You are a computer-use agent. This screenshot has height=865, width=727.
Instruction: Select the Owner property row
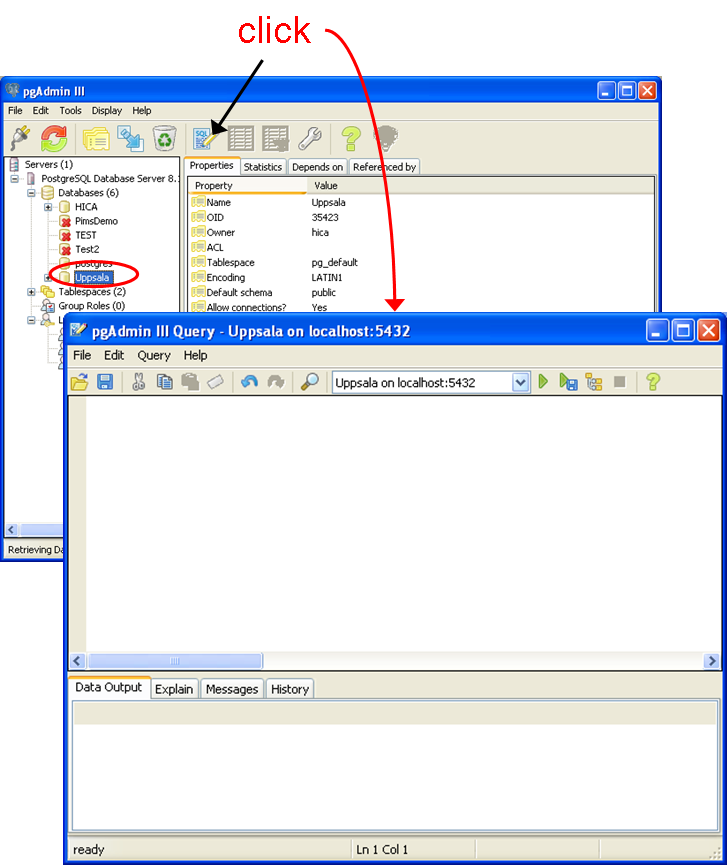click(422, 233)
